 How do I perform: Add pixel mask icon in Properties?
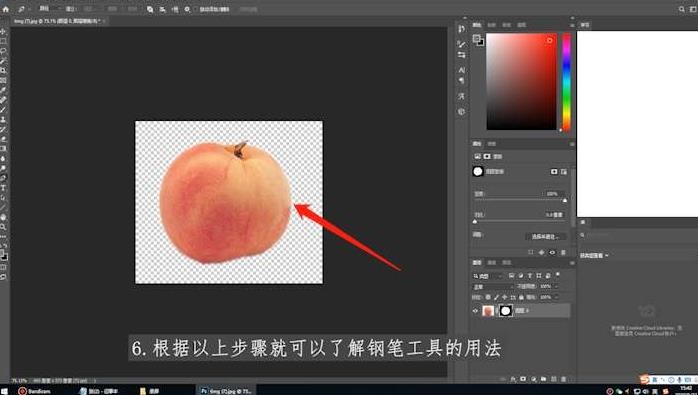(554, 171)
